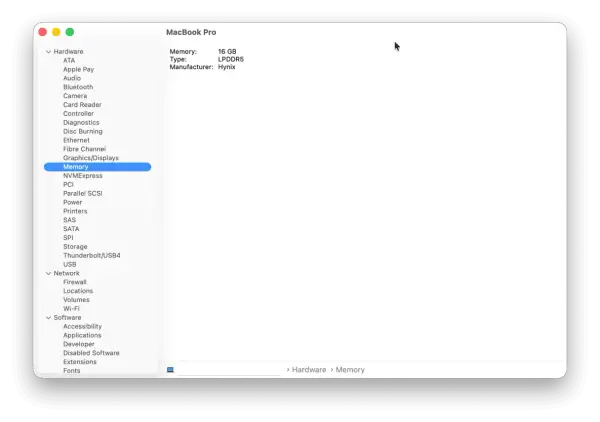Open the SPI entry
600x422 pixels.
tap(68, 238)
